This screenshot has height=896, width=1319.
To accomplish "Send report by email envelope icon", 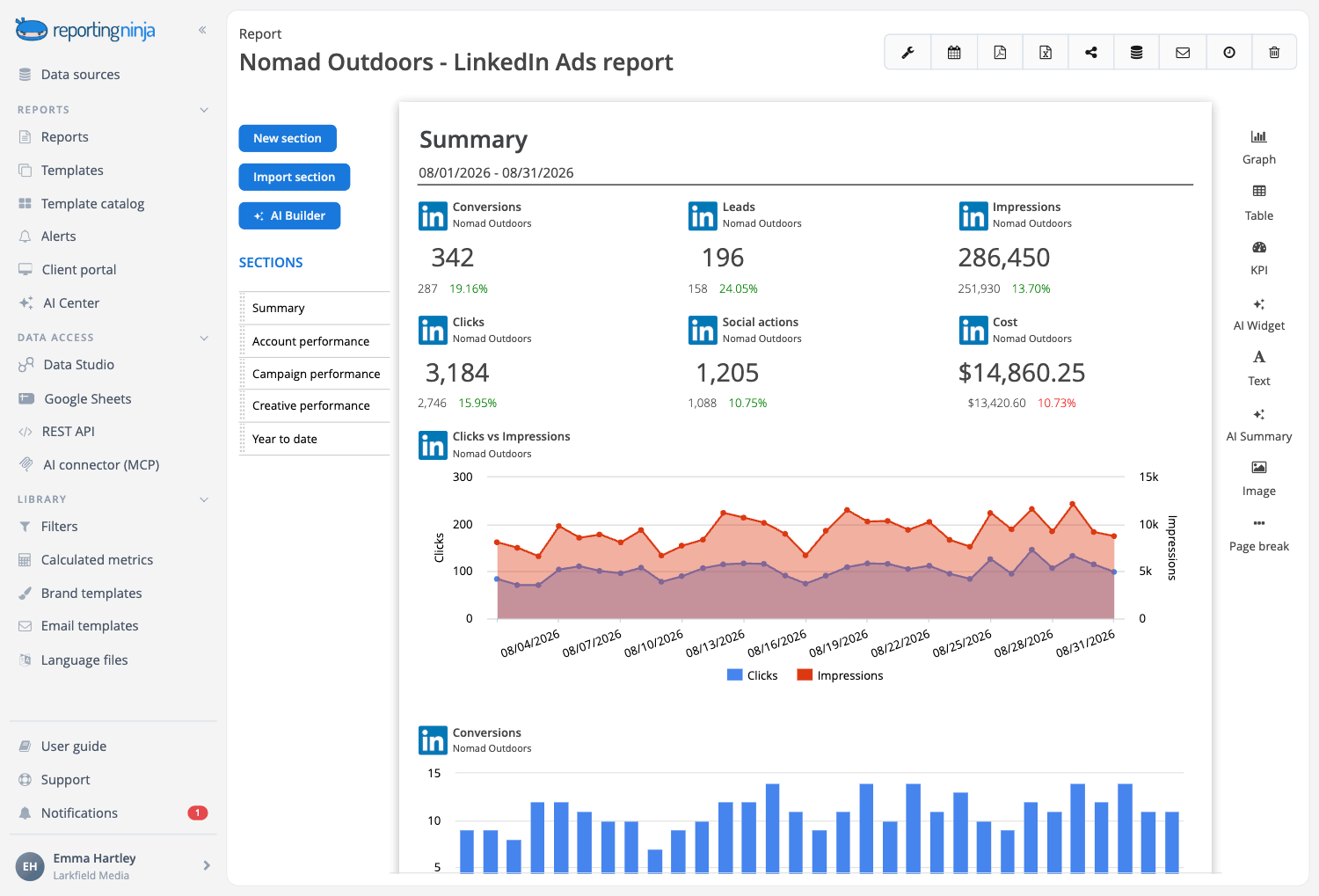I will [1183, 53].
